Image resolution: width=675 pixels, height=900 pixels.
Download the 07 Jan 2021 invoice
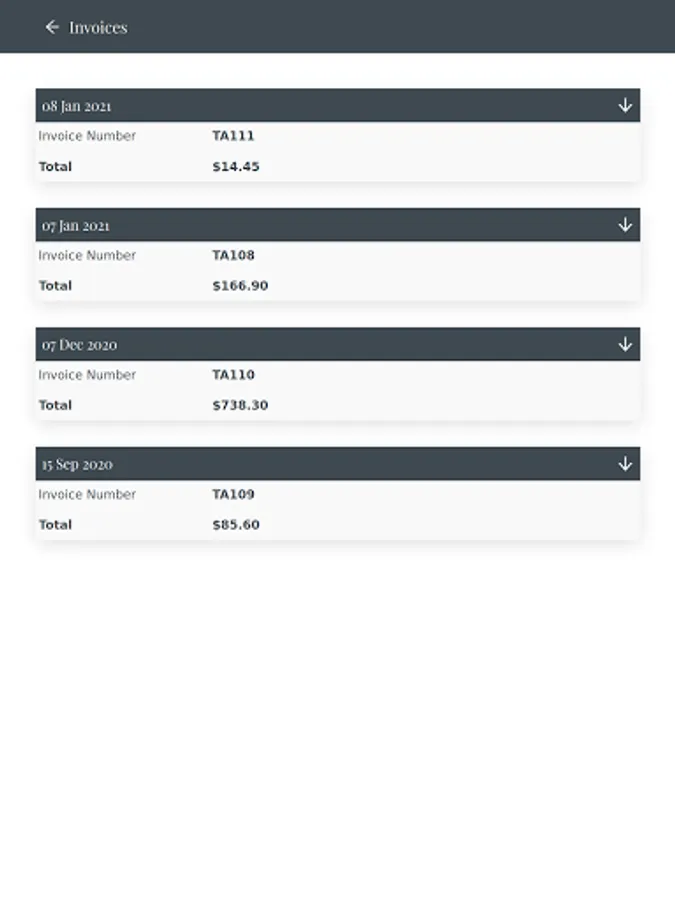coord(625,225)
